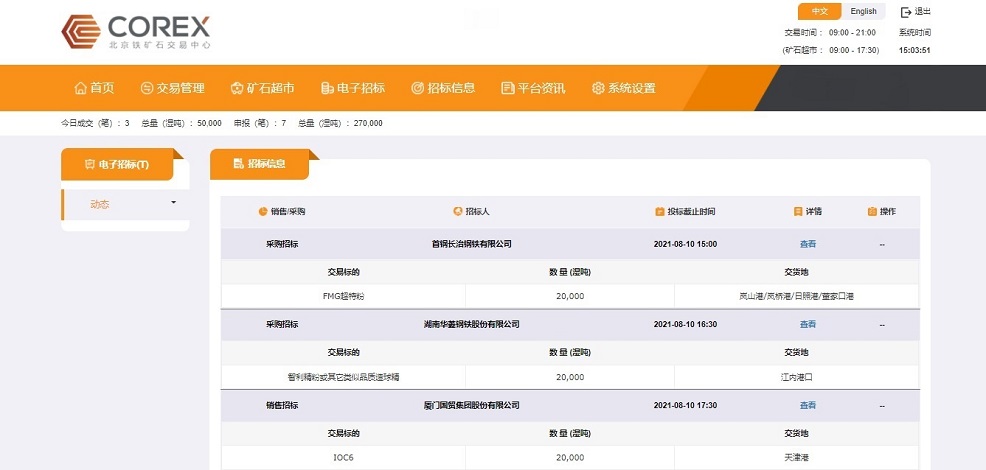Switch language to 中文

[819, 12]
